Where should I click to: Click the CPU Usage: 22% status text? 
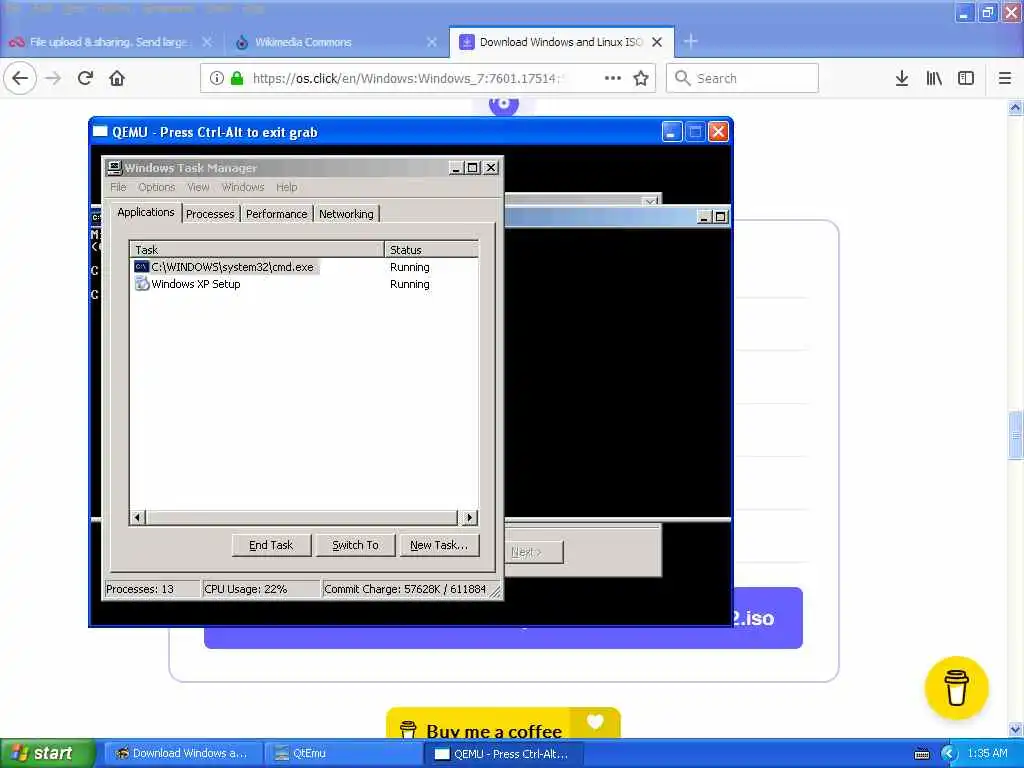(246, 589)
